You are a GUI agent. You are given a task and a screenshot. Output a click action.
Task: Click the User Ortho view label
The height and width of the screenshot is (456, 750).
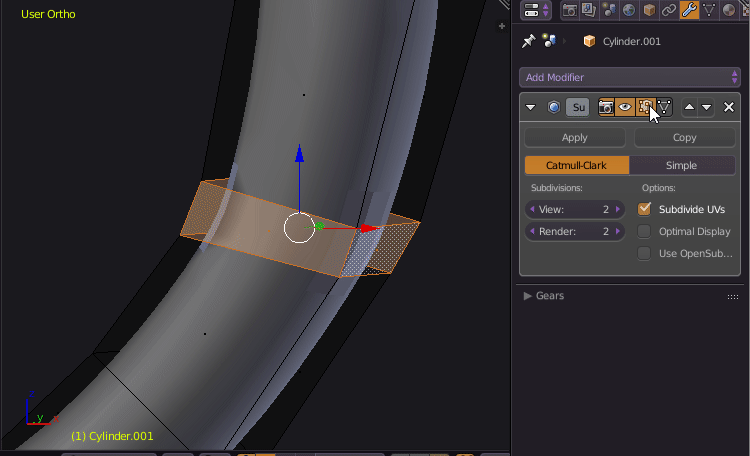coord(48,14)
